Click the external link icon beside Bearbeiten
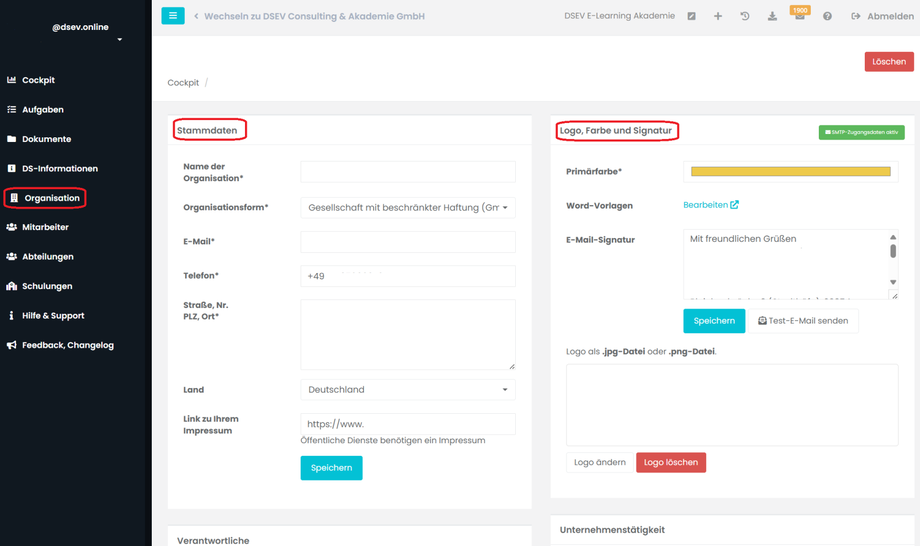Image resolution: width=920 pixels, height=546 pixels. 735,205
